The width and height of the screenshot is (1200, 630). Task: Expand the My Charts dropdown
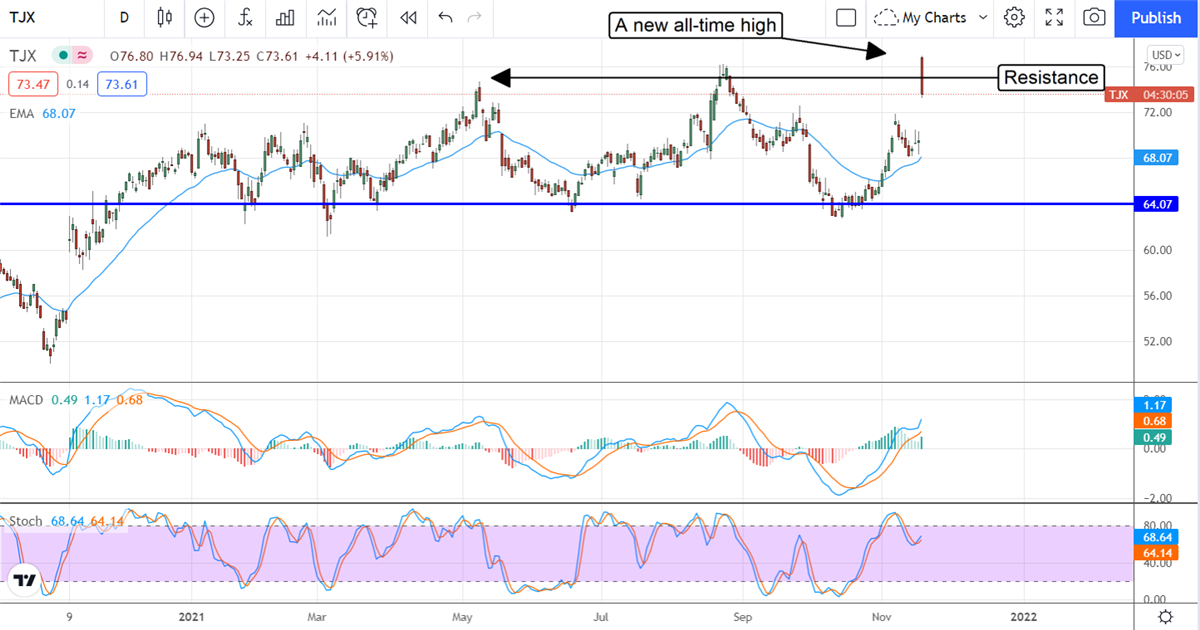coord(930,17)
